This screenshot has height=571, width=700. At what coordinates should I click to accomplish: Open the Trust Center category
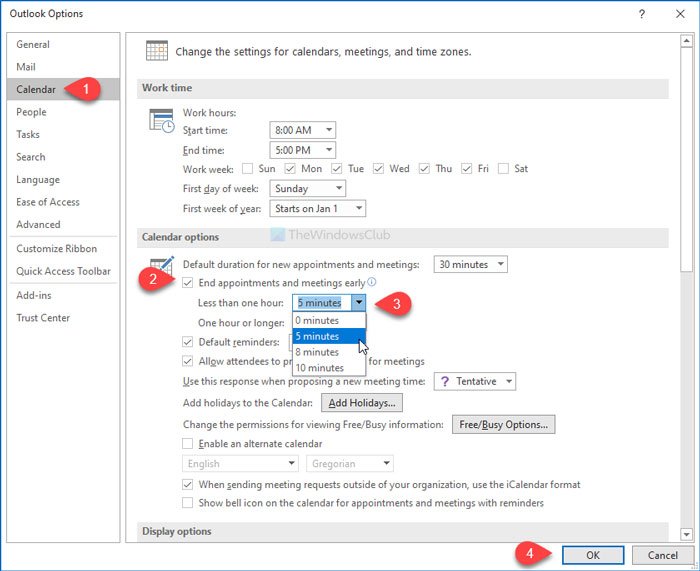point(43,318)
